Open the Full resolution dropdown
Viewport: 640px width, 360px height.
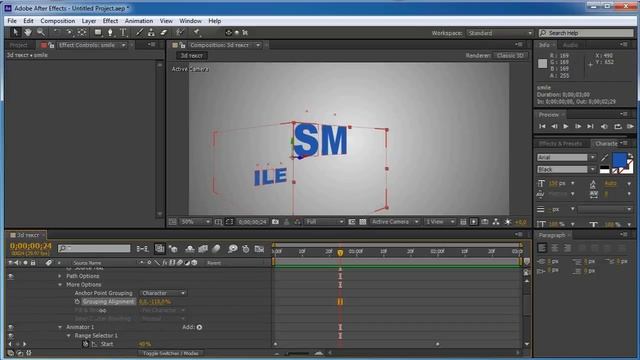(x=325, y=222)
